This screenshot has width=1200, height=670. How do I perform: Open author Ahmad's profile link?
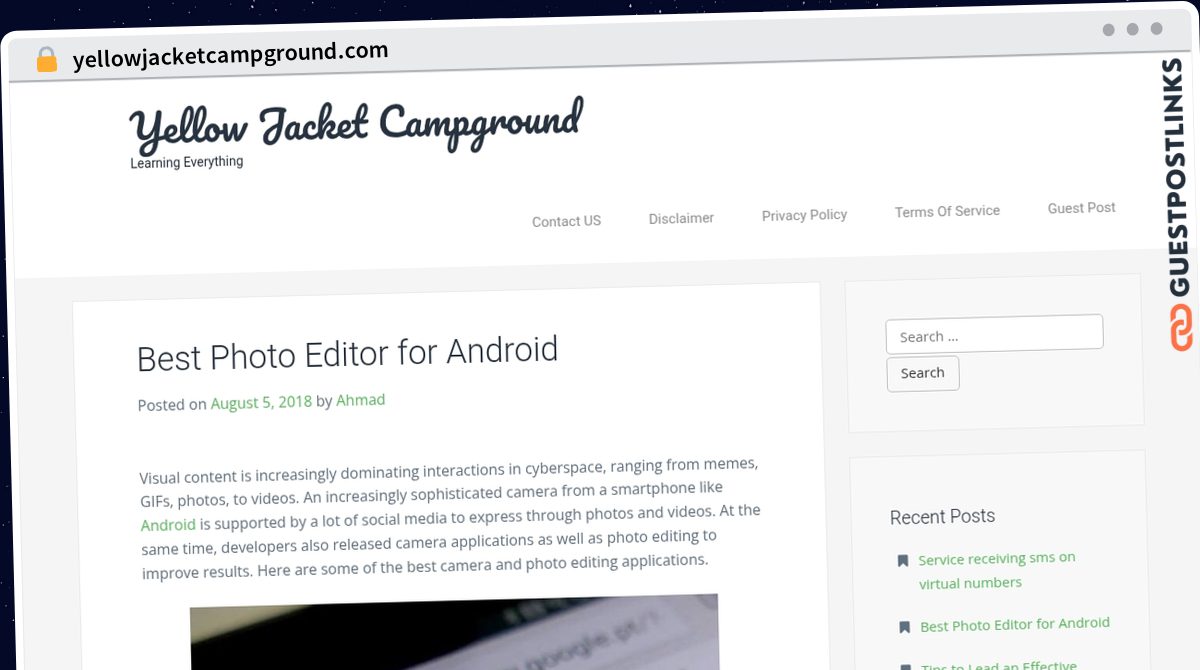click(360, 400)
